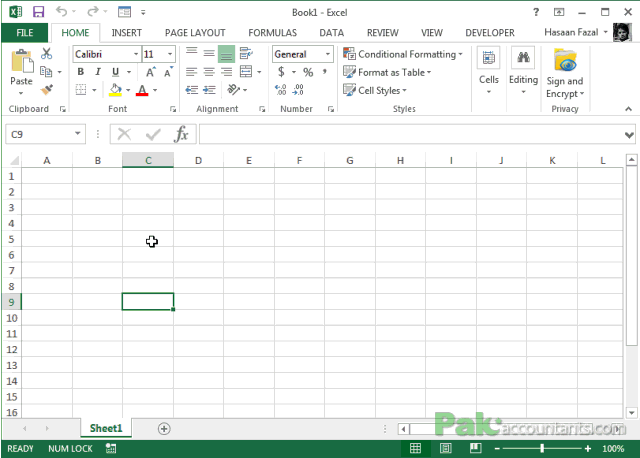Viewport: 640px width, 458px height.
Task: Switch to the PAGE LAYOUT tab
Action: click(x=195, y=33)
